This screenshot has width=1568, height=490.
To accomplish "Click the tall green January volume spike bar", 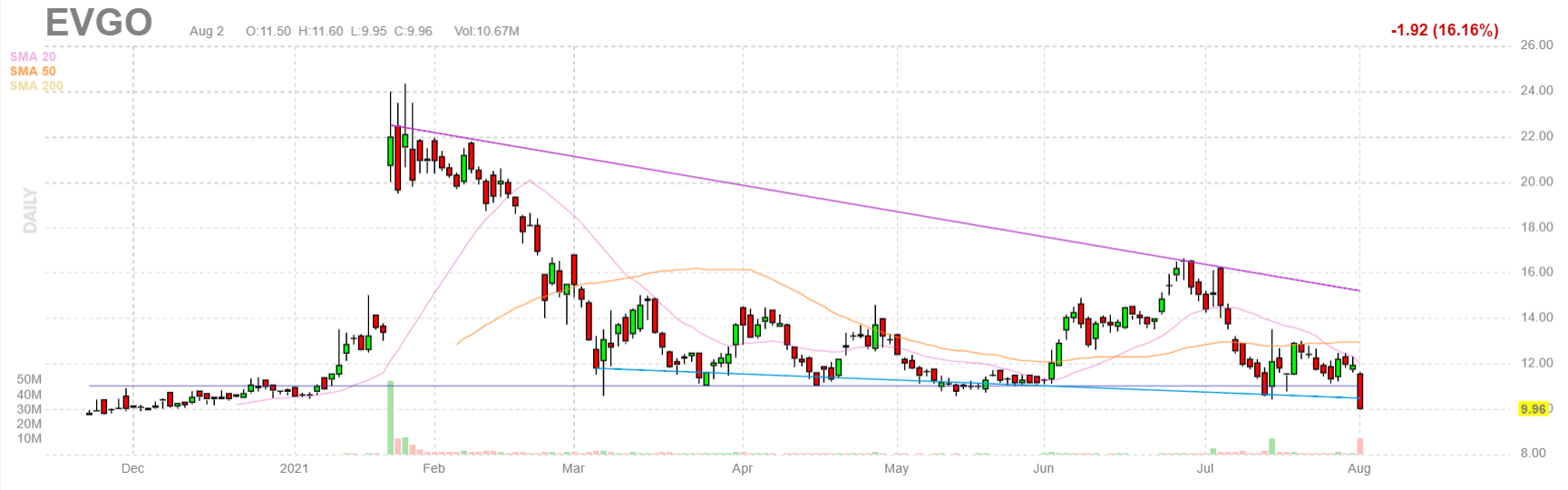I will click(x=391, y=417).
